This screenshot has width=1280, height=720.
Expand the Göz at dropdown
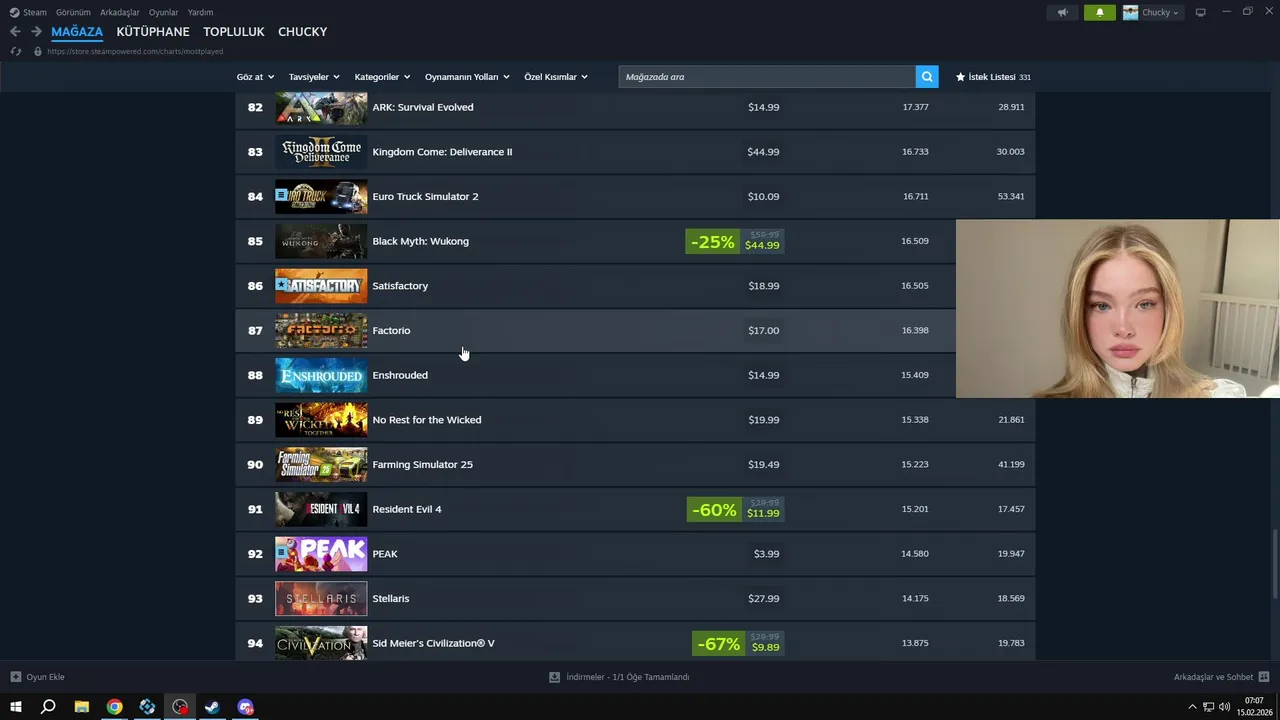(x=255, y=77)
